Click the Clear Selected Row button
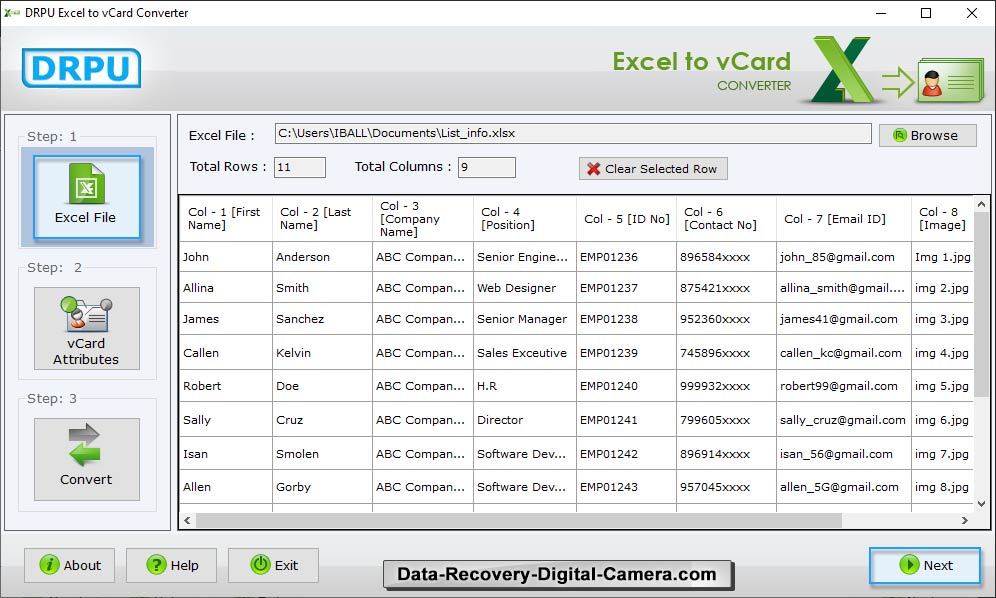The width and height of the screenshot is (996, 598). tap(653, 168)
